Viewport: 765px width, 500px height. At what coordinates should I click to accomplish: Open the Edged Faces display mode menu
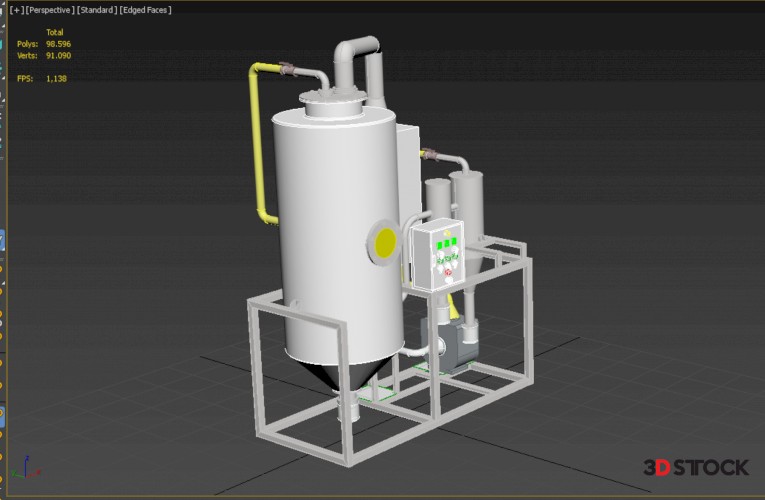[145, 10]
